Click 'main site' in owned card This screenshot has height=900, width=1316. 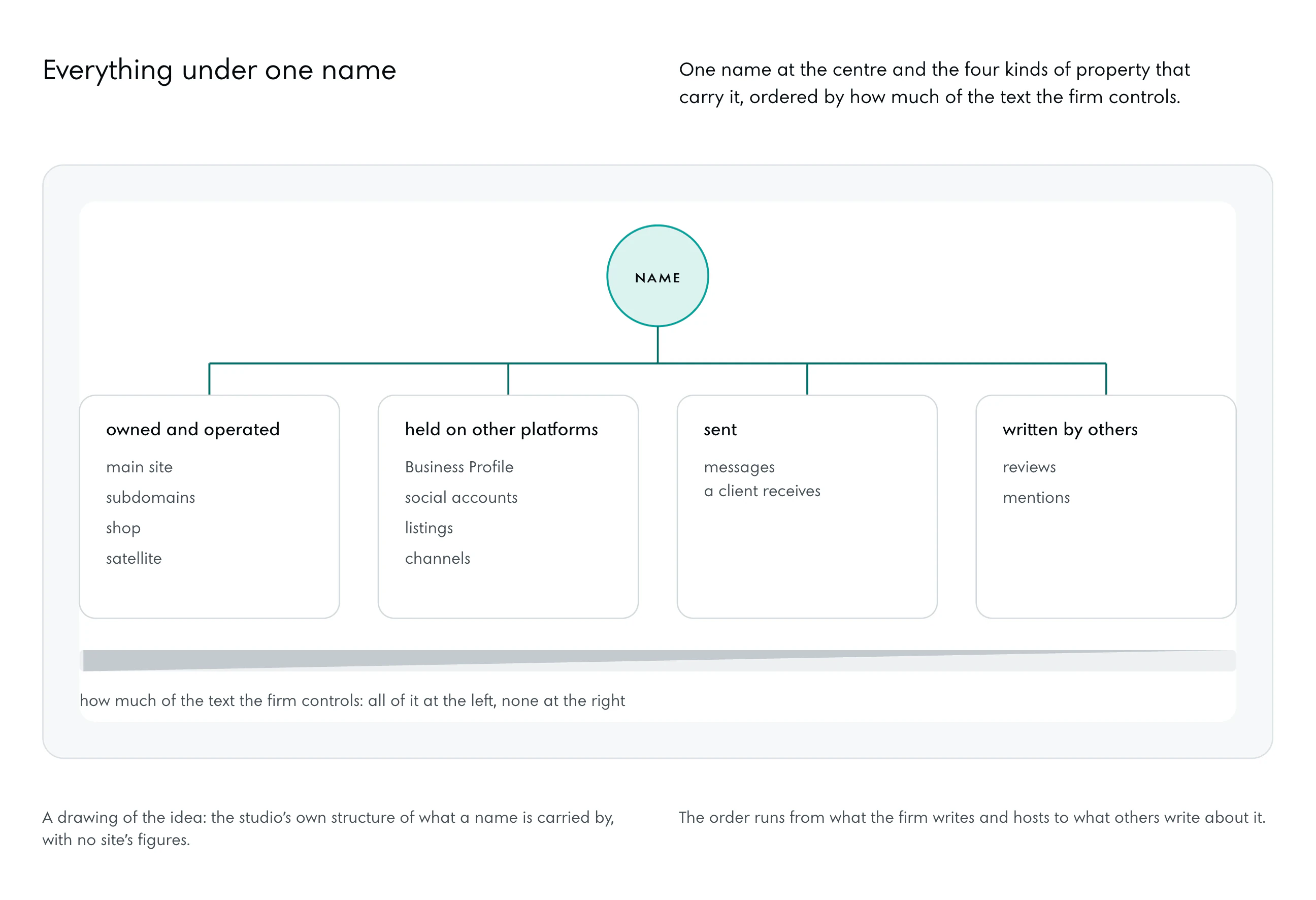(x=139, y=467)
